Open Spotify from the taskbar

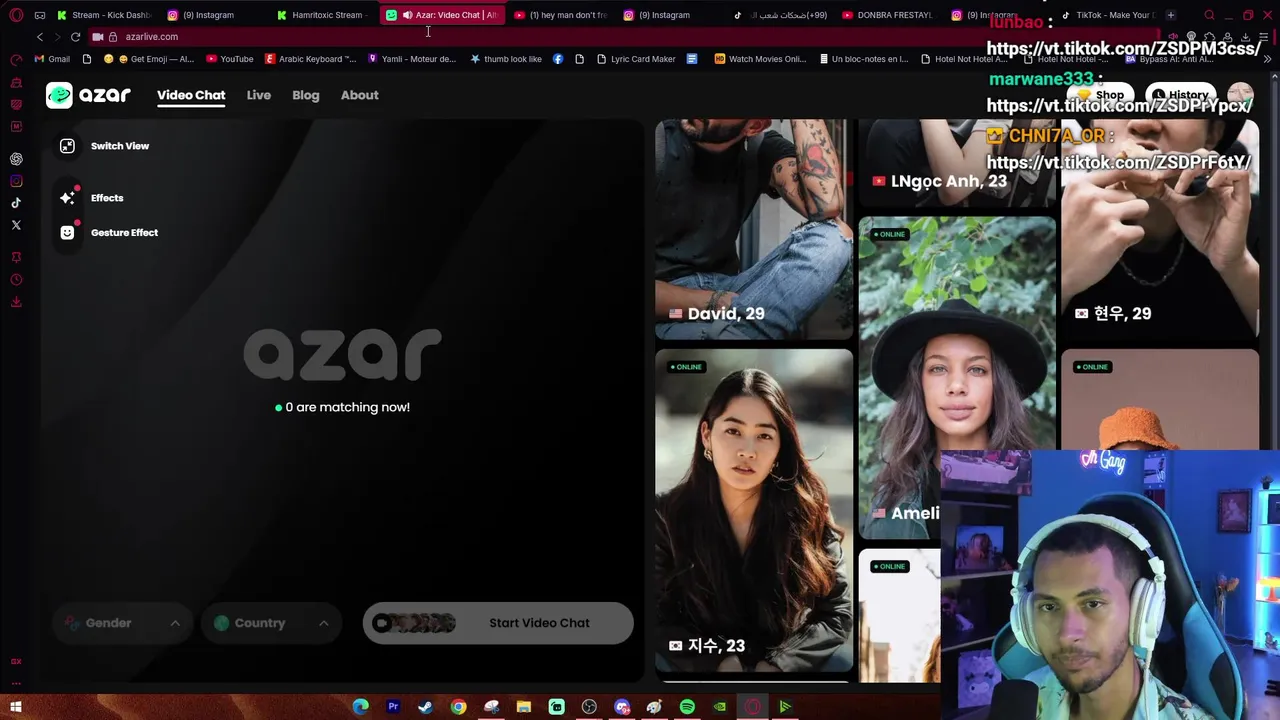tap(687, 707)
